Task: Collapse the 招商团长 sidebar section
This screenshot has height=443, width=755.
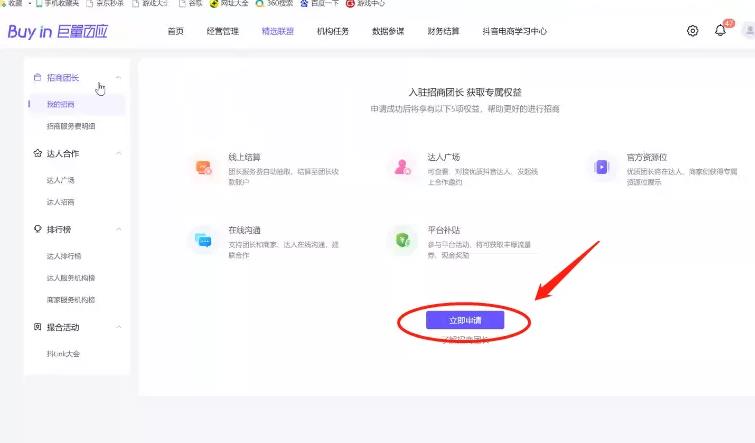Action: point(119,77)
